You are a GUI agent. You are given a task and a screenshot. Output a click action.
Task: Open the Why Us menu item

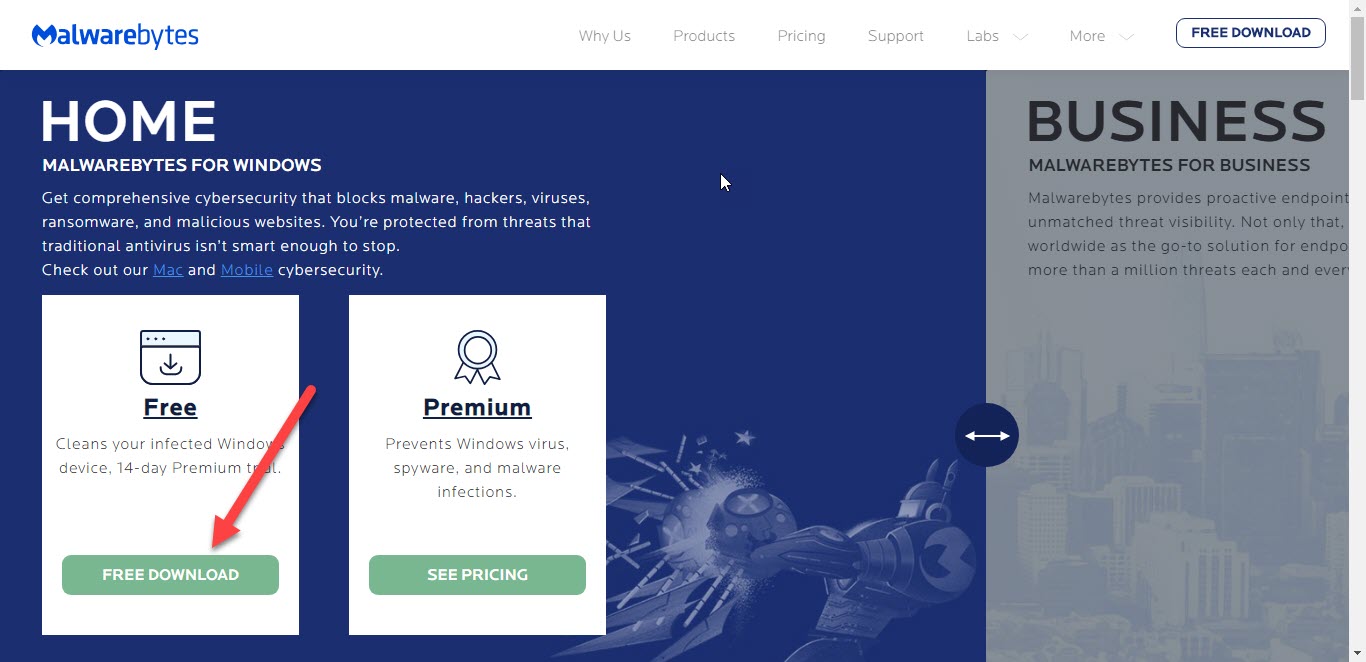pyautogui.click(x=605, y=36)
